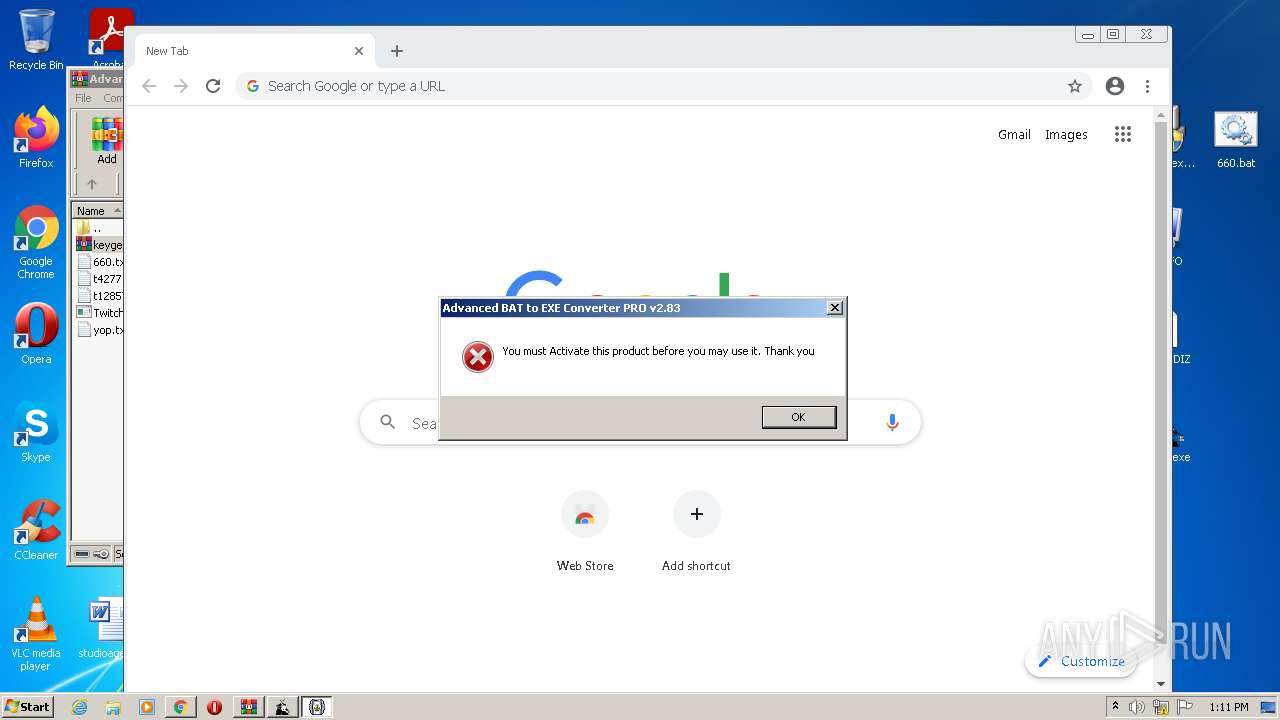Open Internet Explorer from the taskbar
Screen dimensions: 1280x720
click(79, 707)
